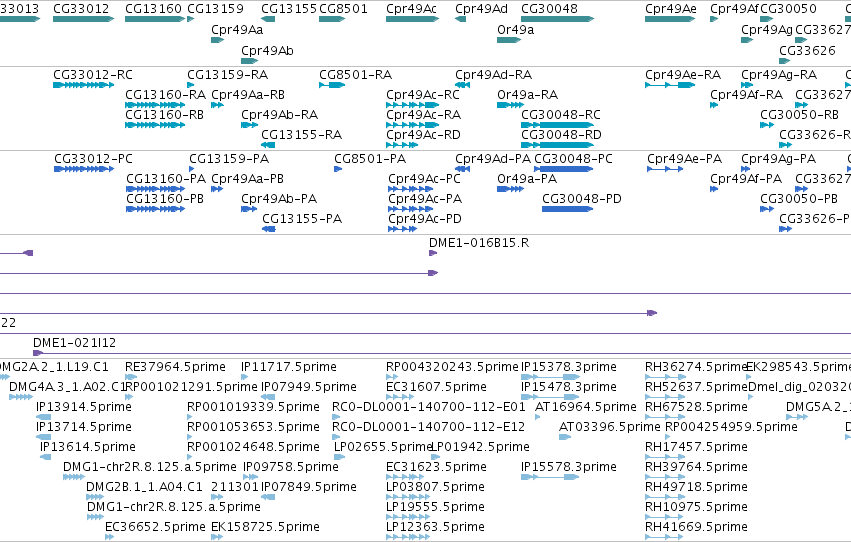
Task: Select the Cpr49Ac-RD transcript label
Action: click(x=423, y=135)
